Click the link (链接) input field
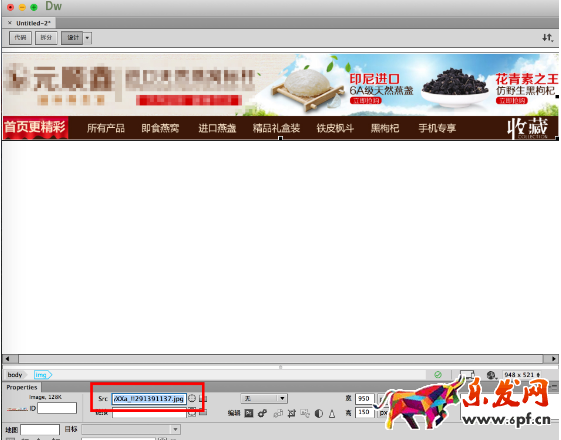The height and width of the screenshot is (440, 561). point(149,413)
